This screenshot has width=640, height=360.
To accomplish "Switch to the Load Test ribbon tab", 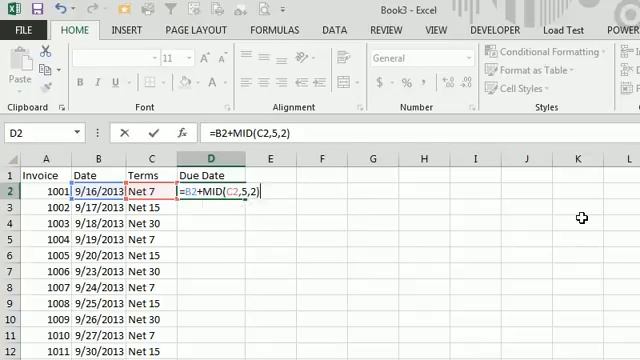I will (563, 30).
